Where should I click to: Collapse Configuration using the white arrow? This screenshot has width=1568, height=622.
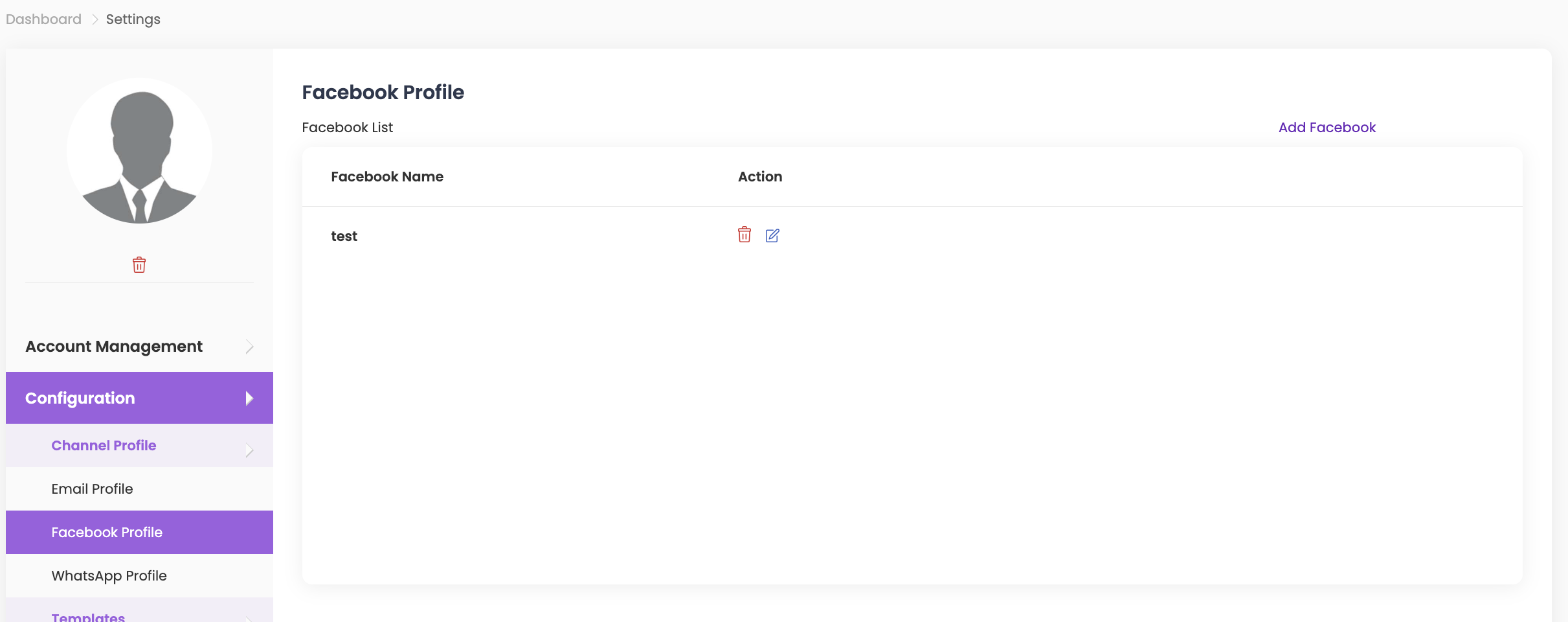(x=249, y=398)
